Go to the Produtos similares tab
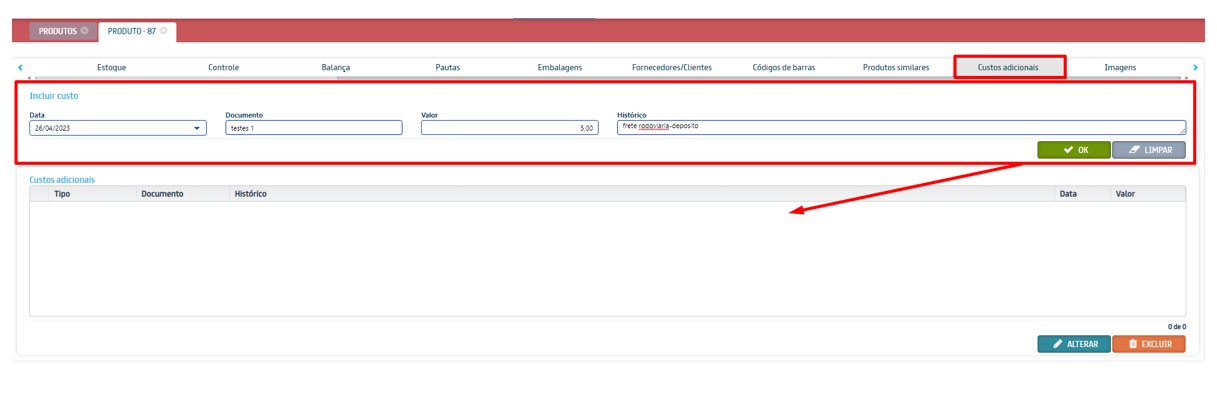This screenshot has width=1217, height=397. pyautogui.click(x=896, y=67)
